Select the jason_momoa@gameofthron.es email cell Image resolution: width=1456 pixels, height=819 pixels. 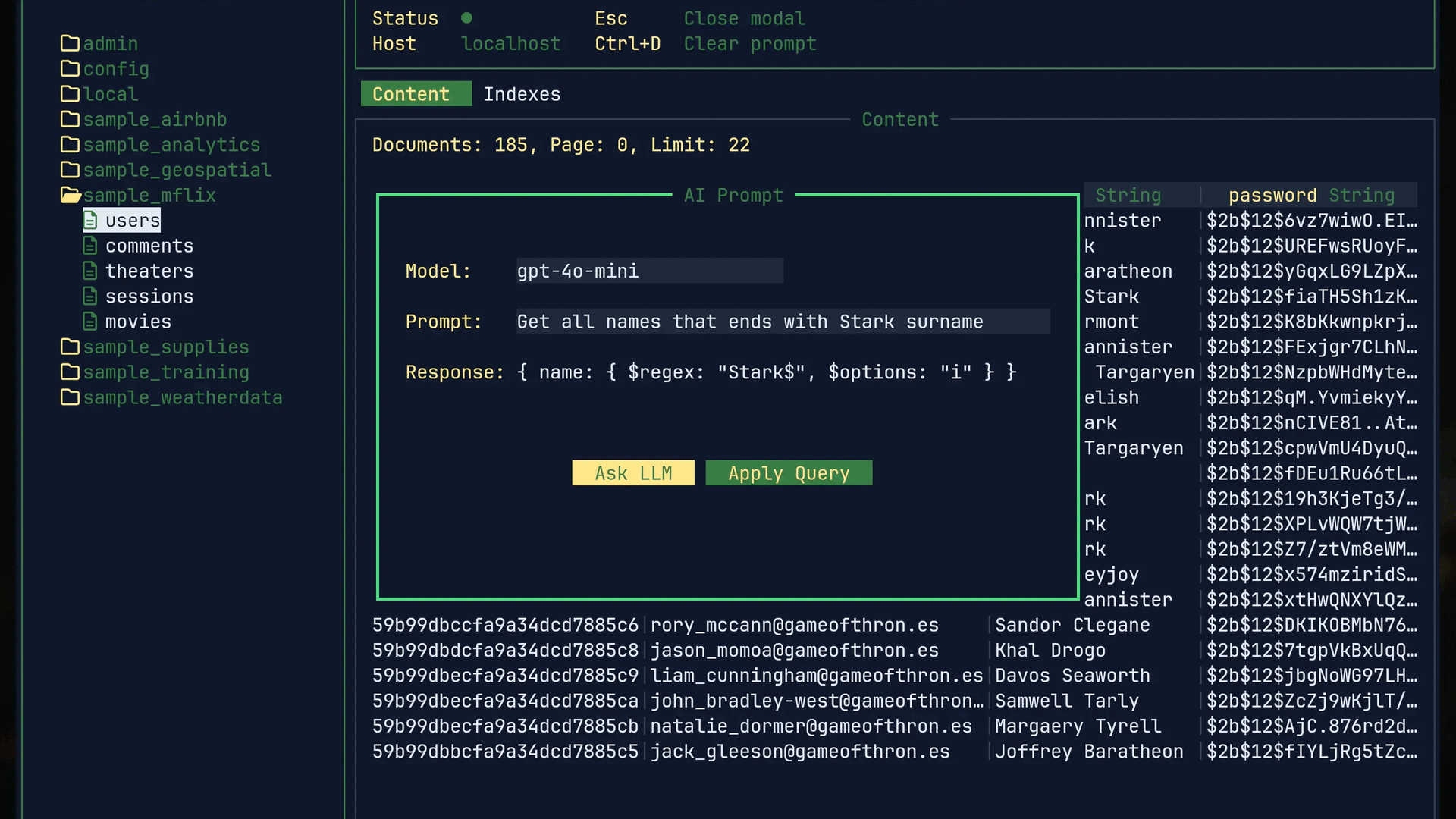(795, 650)
